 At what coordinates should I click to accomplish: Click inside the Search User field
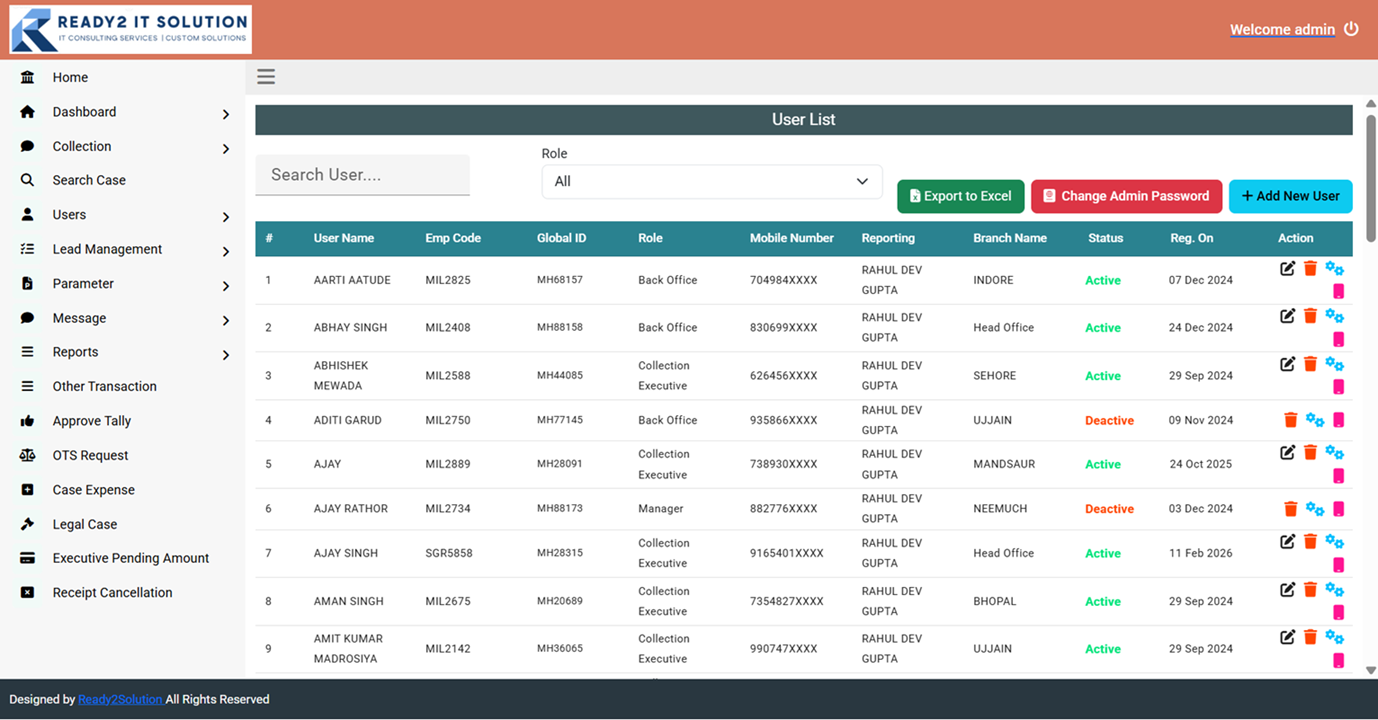[362, 174]
